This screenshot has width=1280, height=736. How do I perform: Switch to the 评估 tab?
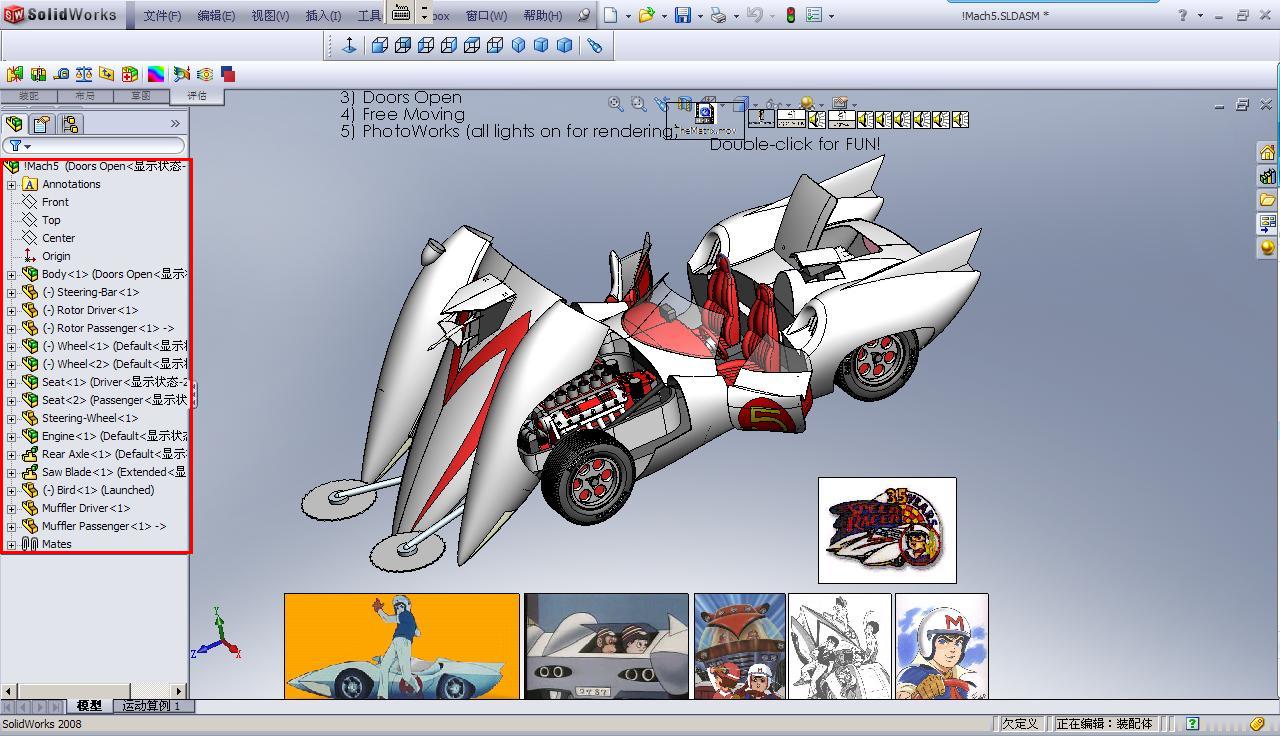pyautogui.click(x=196, y=96)
